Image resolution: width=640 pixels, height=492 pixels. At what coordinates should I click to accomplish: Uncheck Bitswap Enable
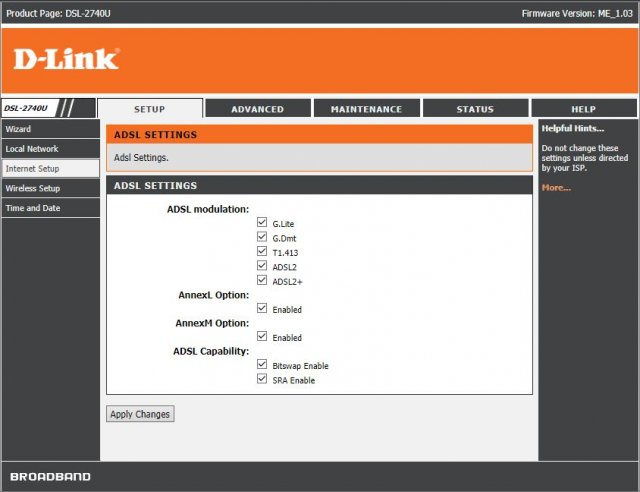262,365
